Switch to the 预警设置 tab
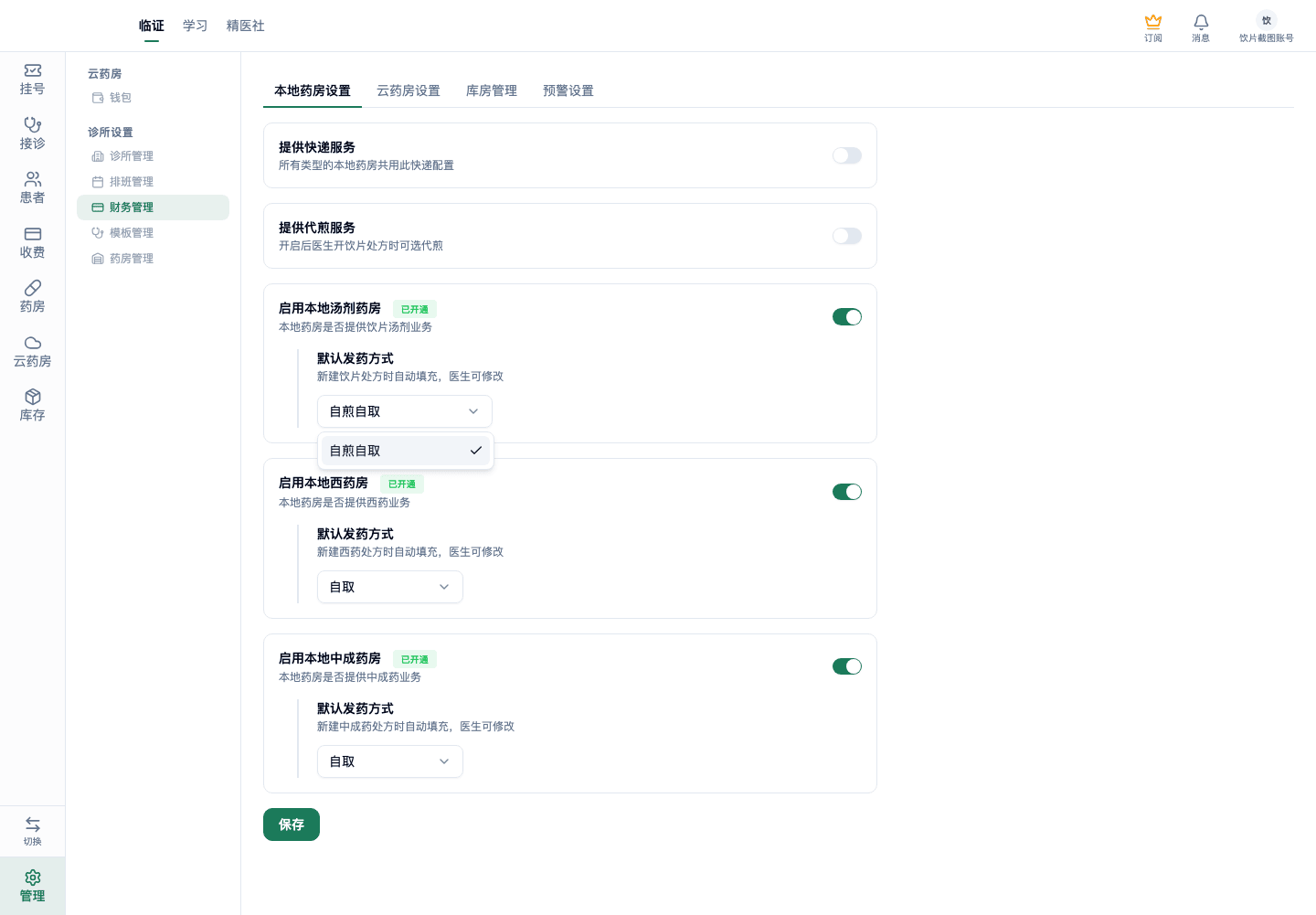The image size is (1316, 915). coord(568,90)
